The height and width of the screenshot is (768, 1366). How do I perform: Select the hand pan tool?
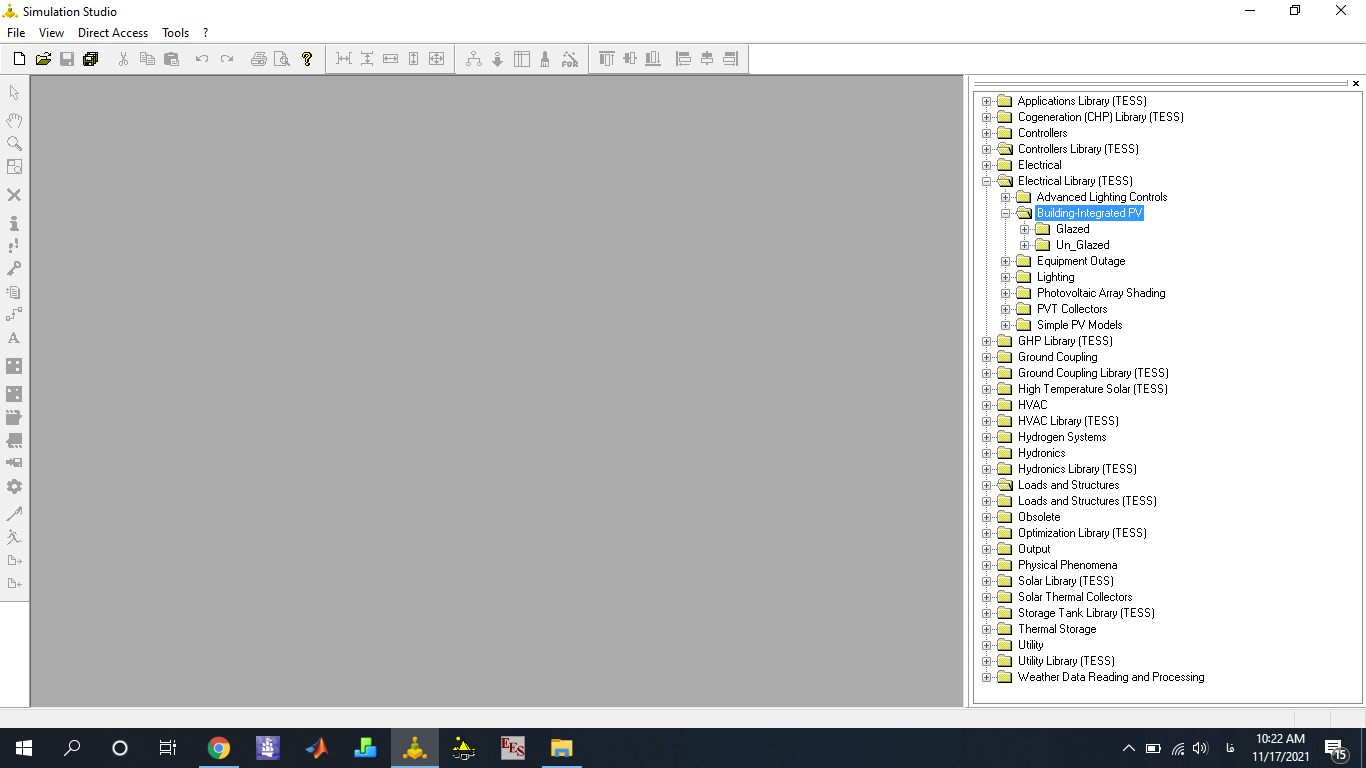click(14, 120)
